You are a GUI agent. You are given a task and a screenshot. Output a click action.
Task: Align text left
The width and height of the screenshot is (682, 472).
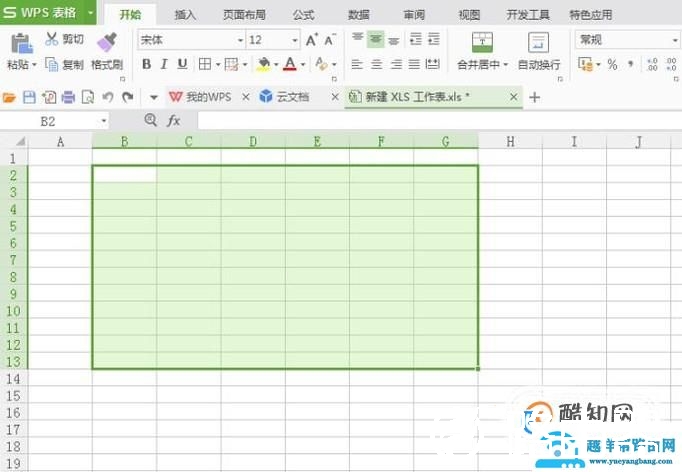(357, 64)
